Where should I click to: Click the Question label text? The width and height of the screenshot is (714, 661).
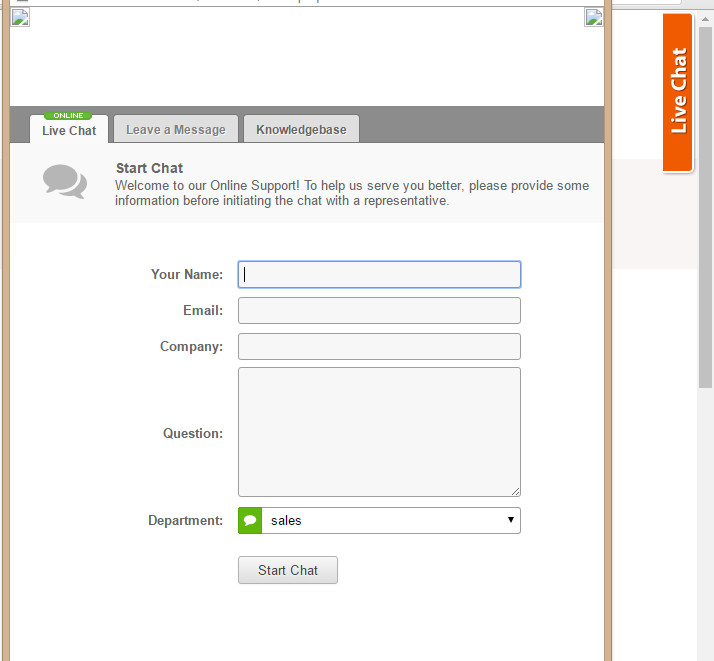(193, 433)
